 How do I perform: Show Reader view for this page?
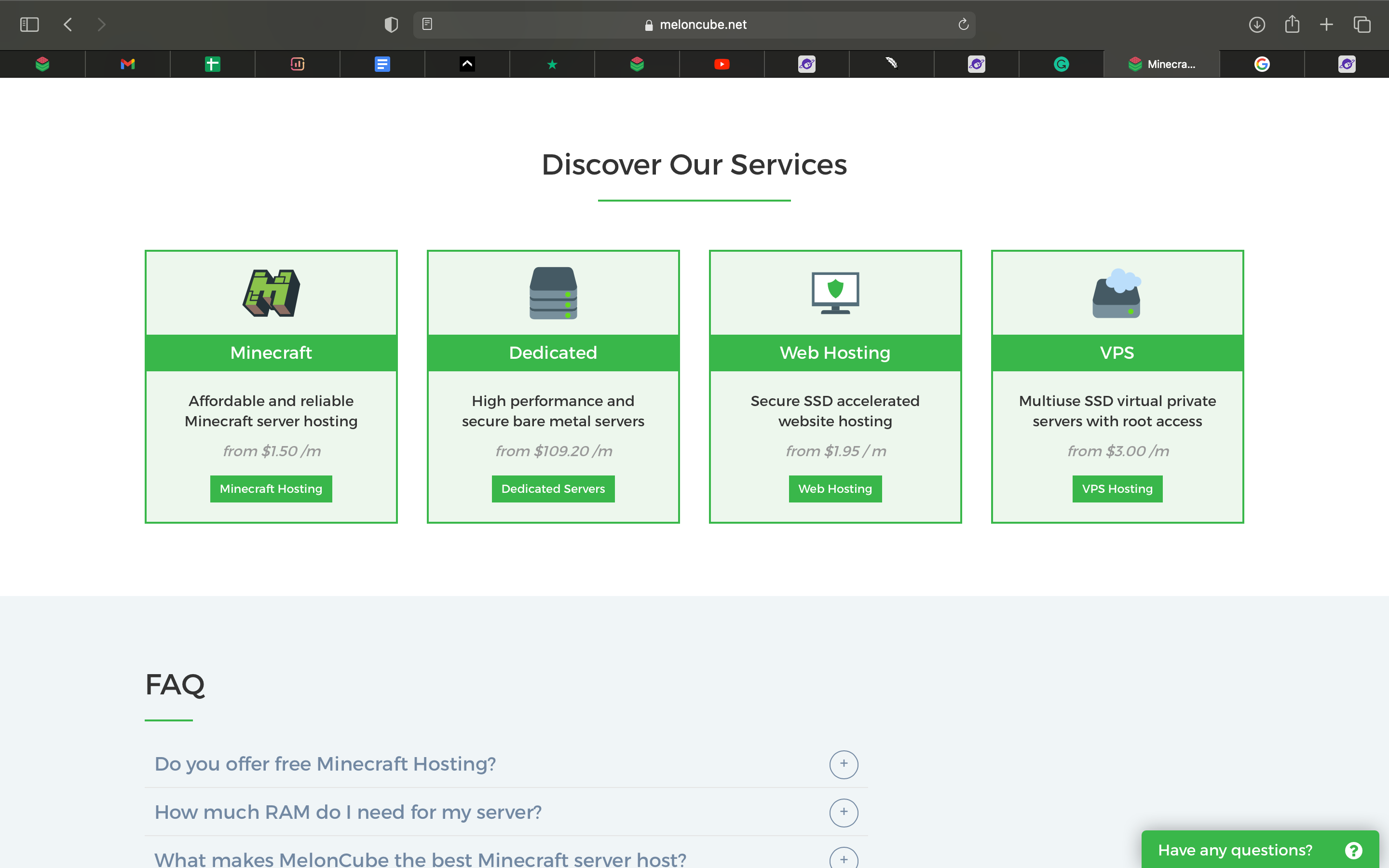click(427, 24)
